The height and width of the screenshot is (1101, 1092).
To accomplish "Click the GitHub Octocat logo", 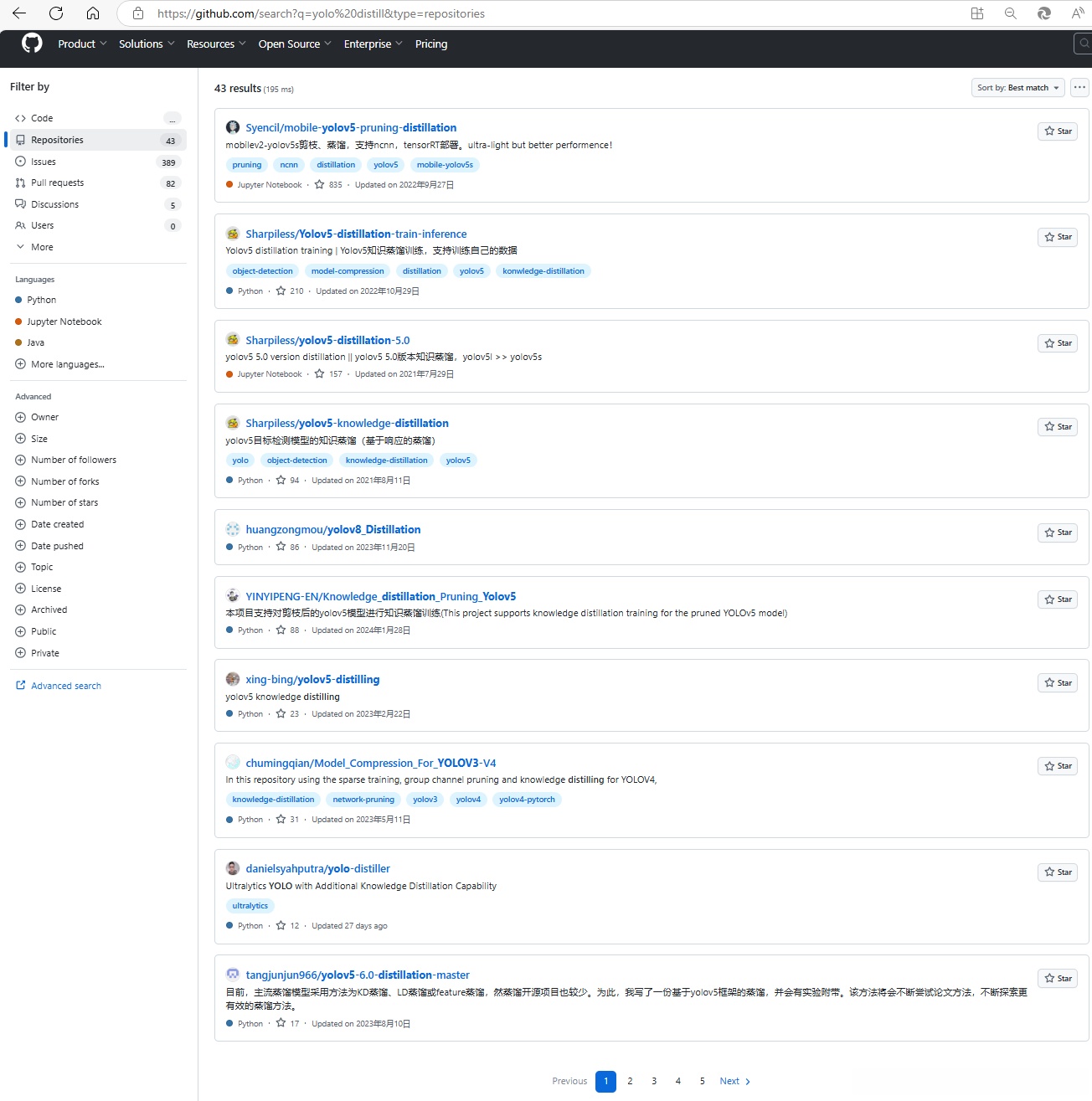I will point(32,44).
